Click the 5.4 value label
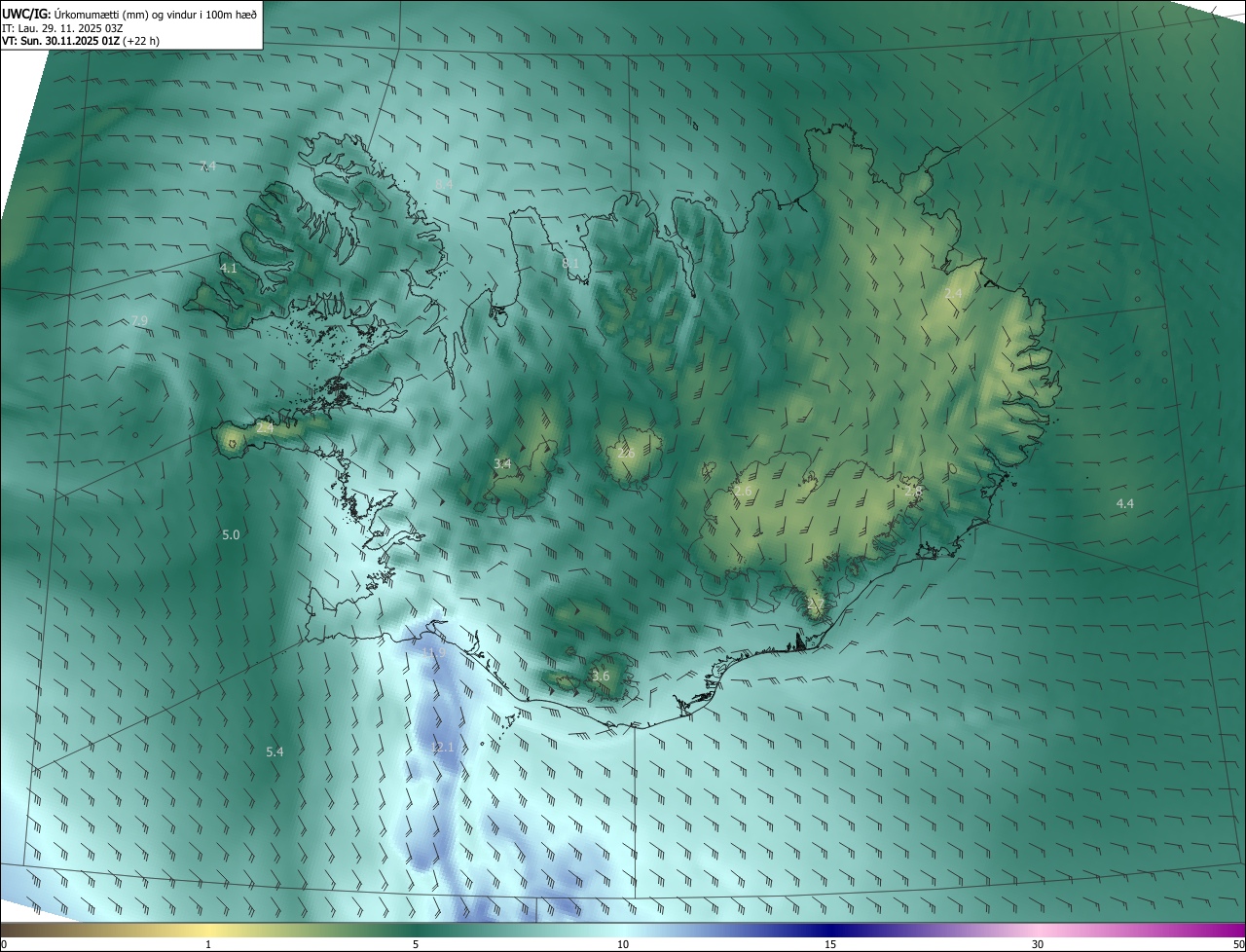1246x952 pixels. [x=275, y=752]
